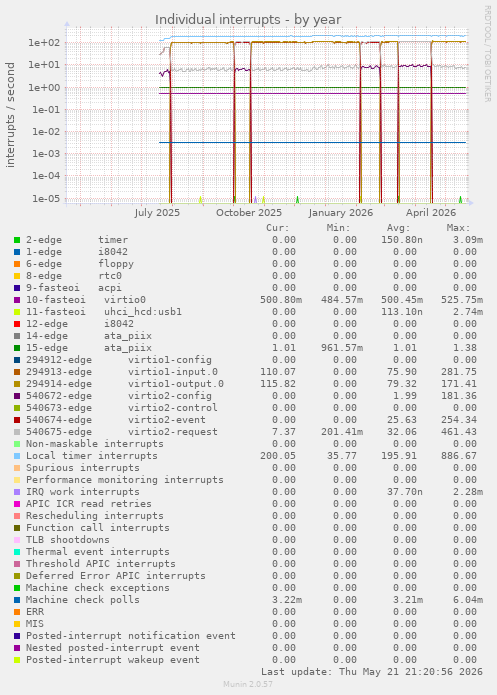This screenshot has width=497, height=695.
Task: Click the October 2025 axis label
Action: [249, 213]
